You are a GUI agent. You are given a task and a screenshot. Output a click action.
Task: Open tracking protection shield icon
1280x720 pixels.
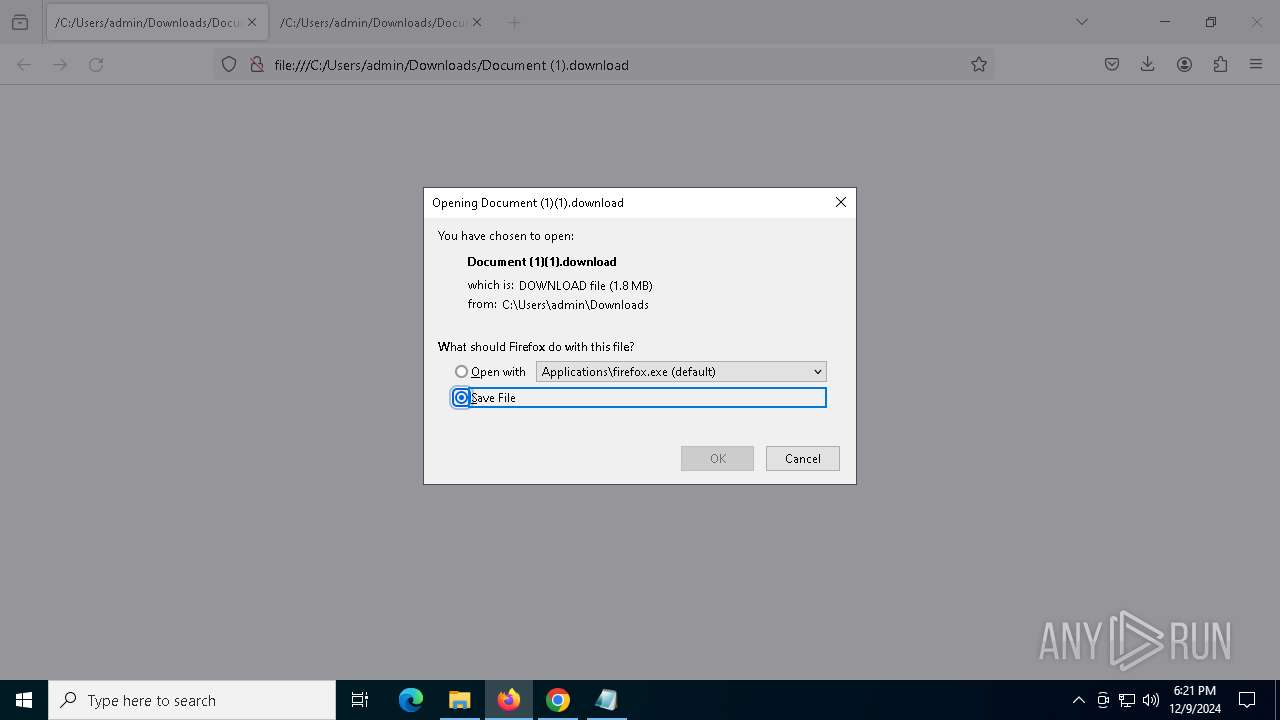point(229,65)
